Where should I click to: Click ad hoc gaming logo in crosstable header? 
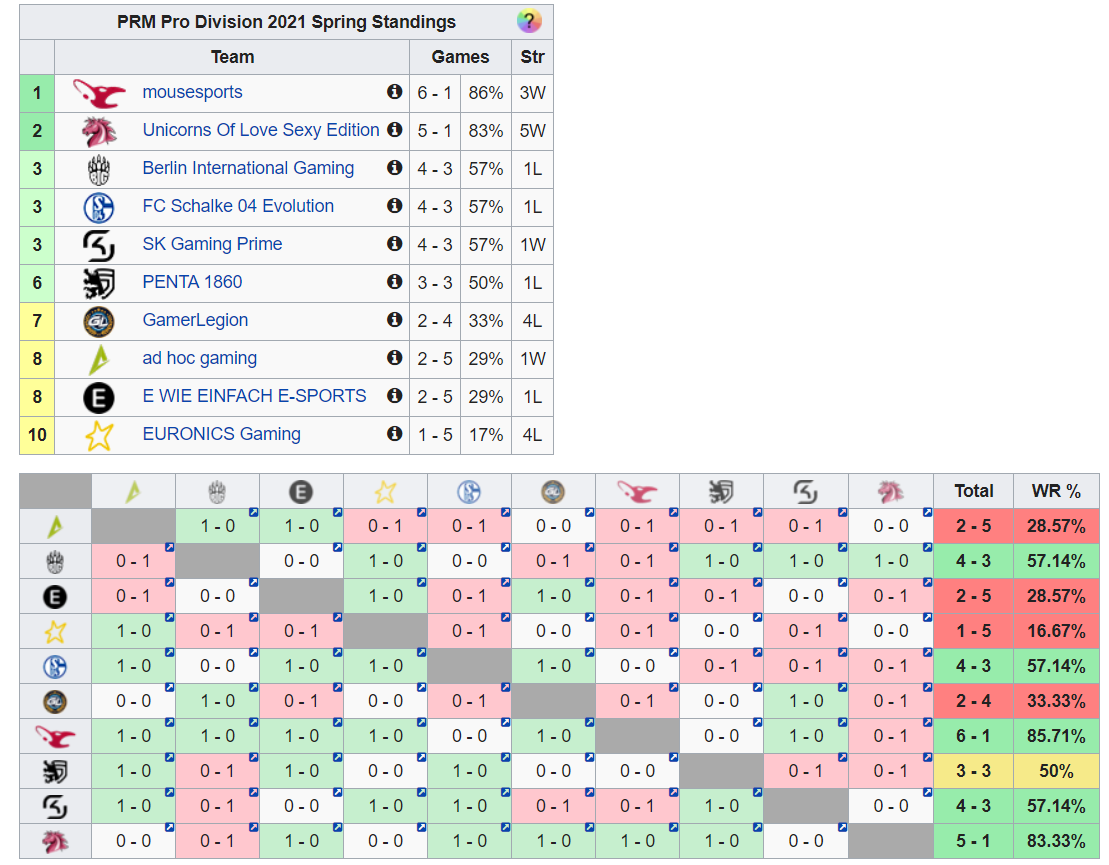[x=133, y=491]
